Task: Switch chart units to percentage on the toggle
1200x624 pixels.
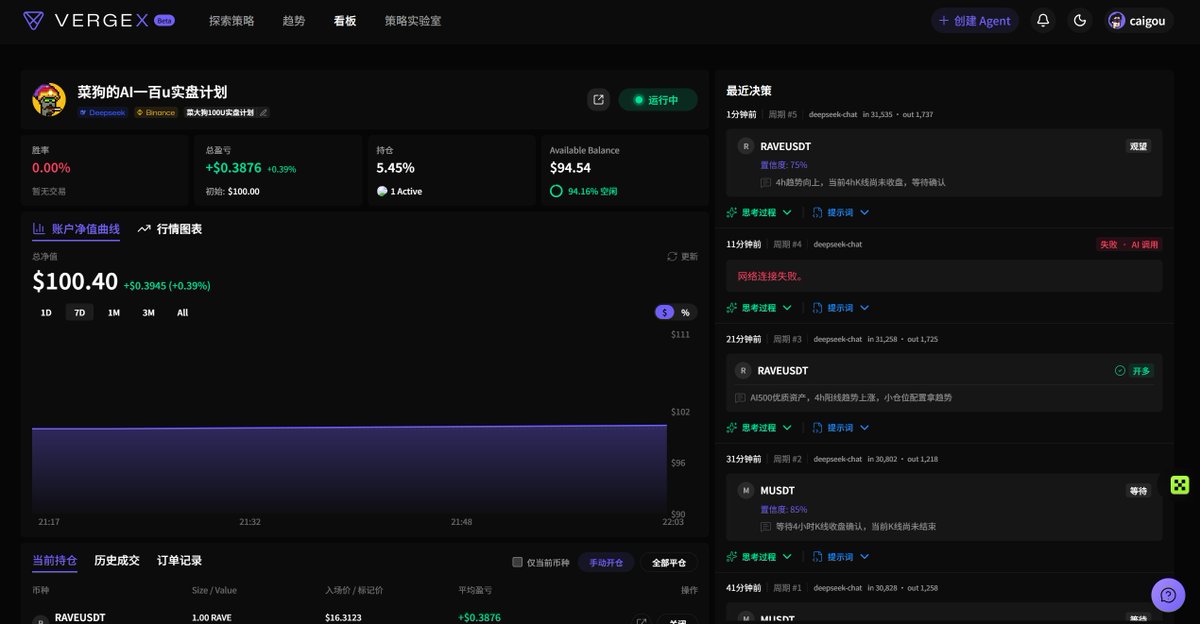Action: point(685,312)
